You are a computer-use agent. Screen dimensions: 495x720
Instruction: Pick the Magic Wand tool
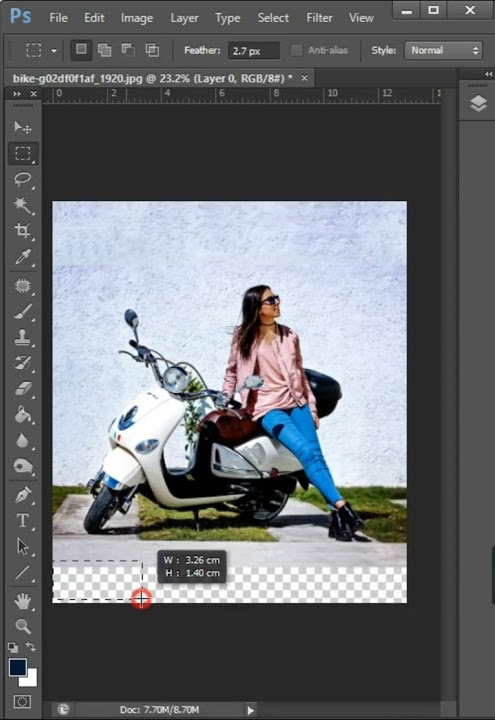click(22, 205)
